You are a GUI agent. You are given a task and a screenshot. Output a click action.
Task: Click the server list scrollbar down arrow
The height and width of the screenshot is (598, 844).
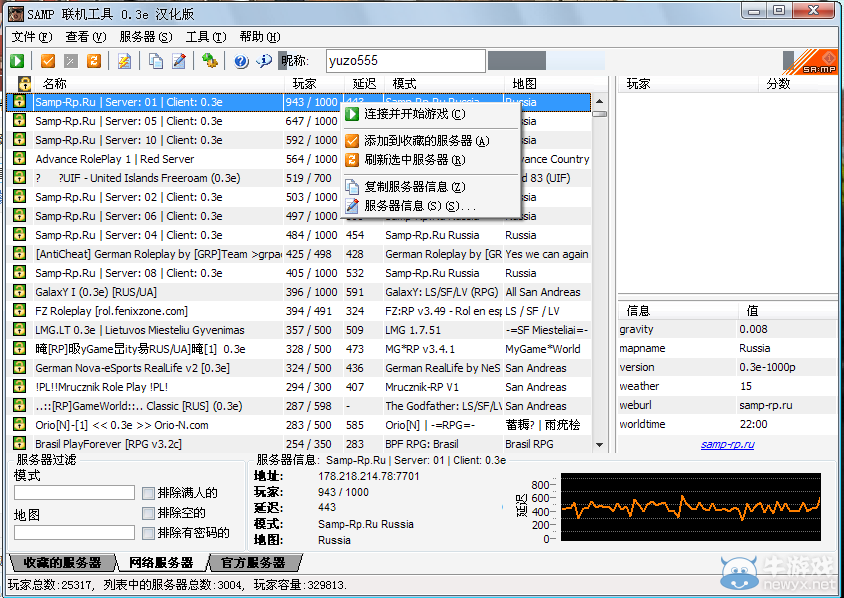599,445
